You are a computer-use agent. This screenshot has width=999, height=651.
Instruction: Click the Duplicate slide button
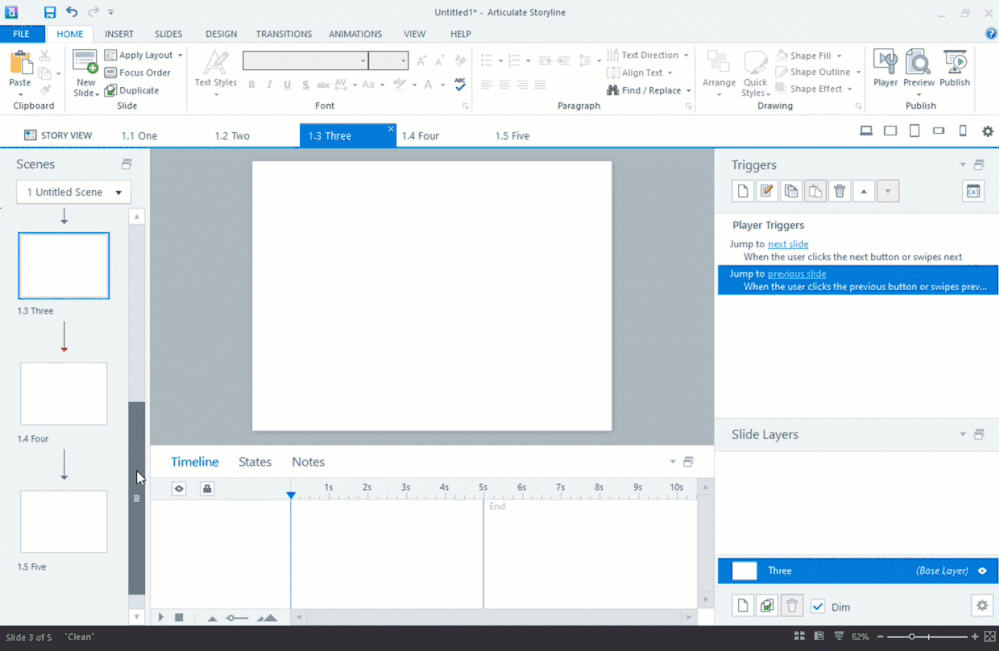pos(133,90)
